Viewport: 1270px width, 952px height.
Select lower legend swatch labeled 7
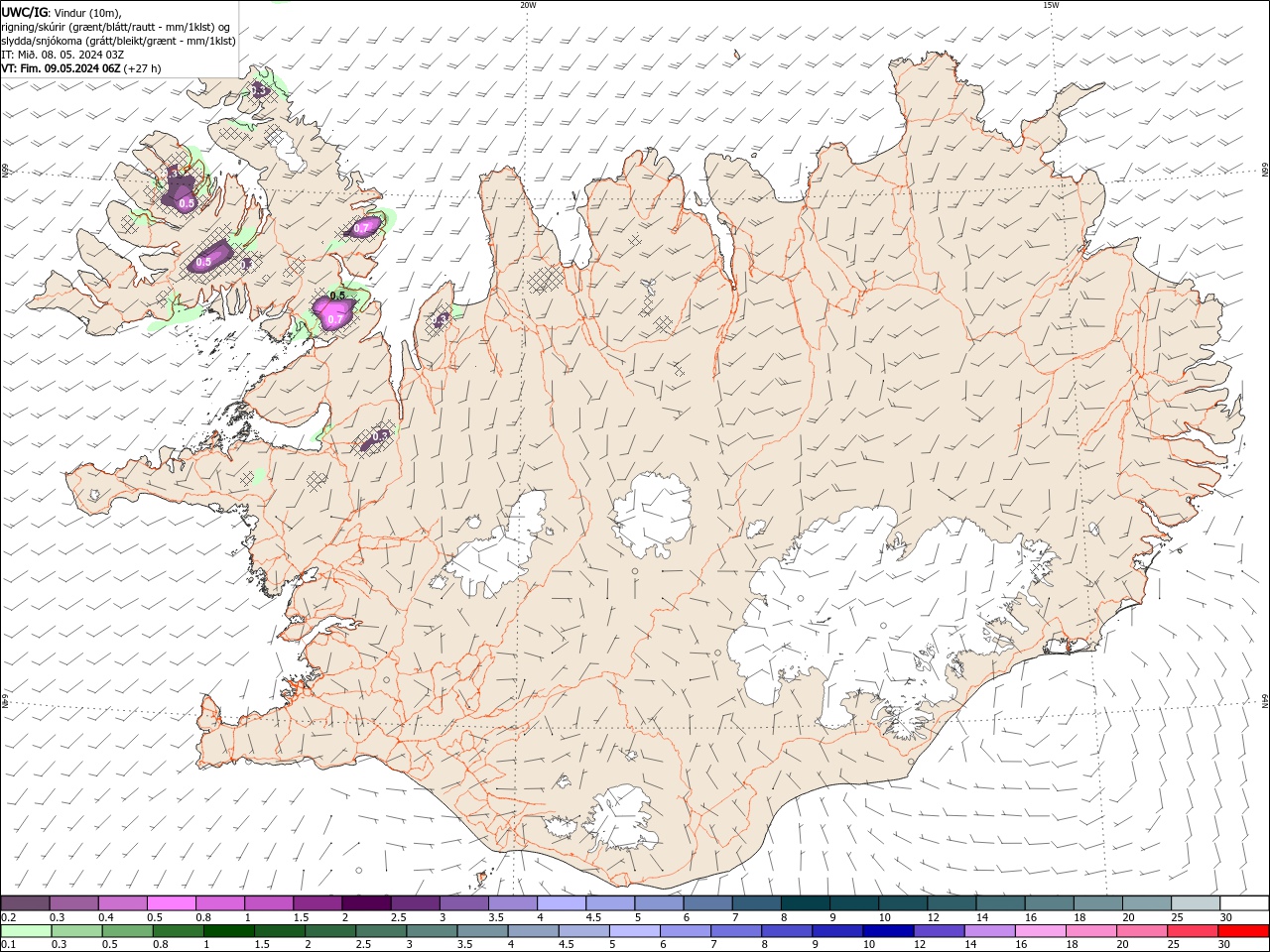[x=735, y=931]
